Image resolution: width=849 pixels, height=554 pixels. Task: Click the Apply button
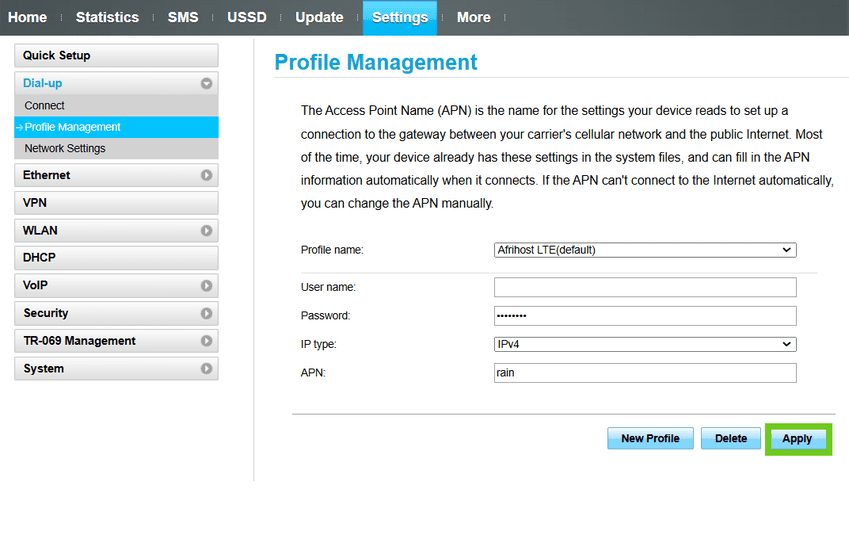point(797,439)
